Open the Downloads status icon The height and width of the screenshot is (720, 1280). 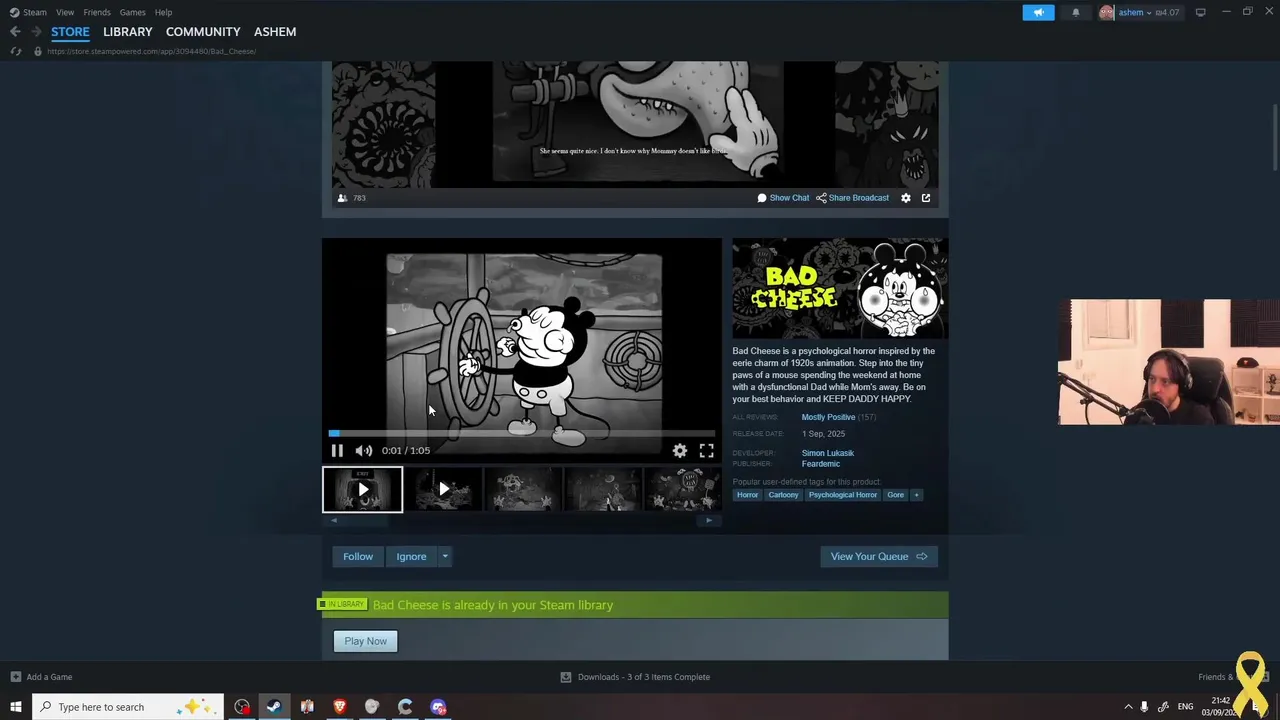566,677
